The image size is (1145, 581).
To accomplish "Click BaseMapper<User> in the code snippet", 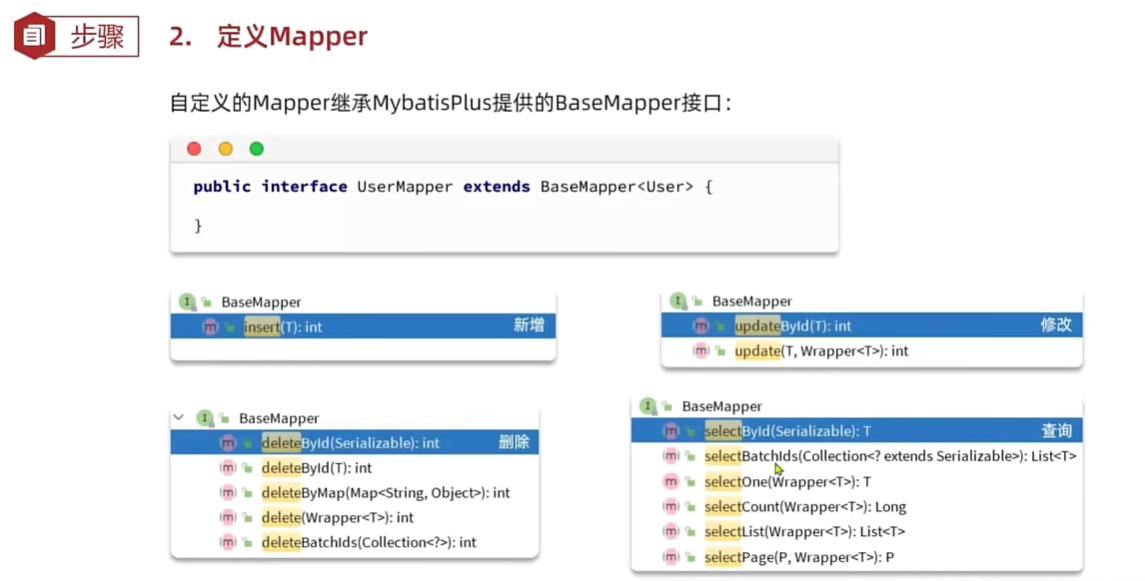I will [x=616, y=187].
